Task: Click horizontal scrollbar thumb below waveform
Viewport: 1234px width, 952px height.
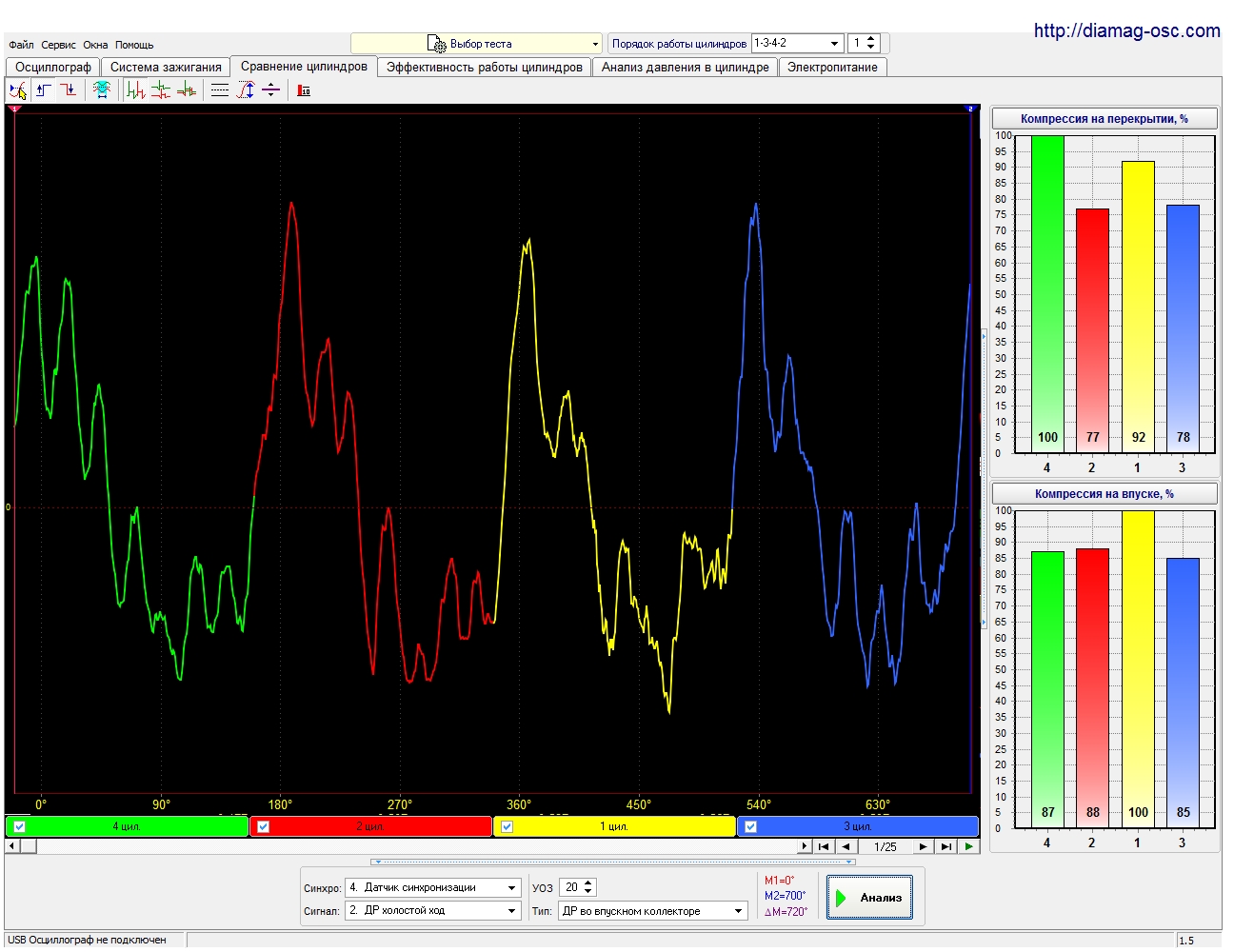Action: click(x=28, y=846)
